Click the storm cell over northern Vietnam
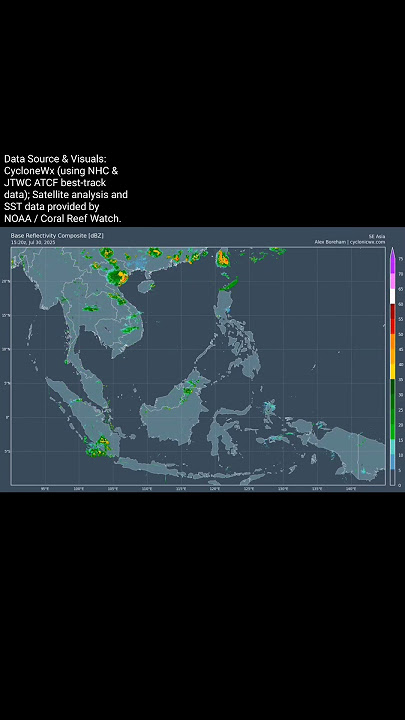 point(117,278)
